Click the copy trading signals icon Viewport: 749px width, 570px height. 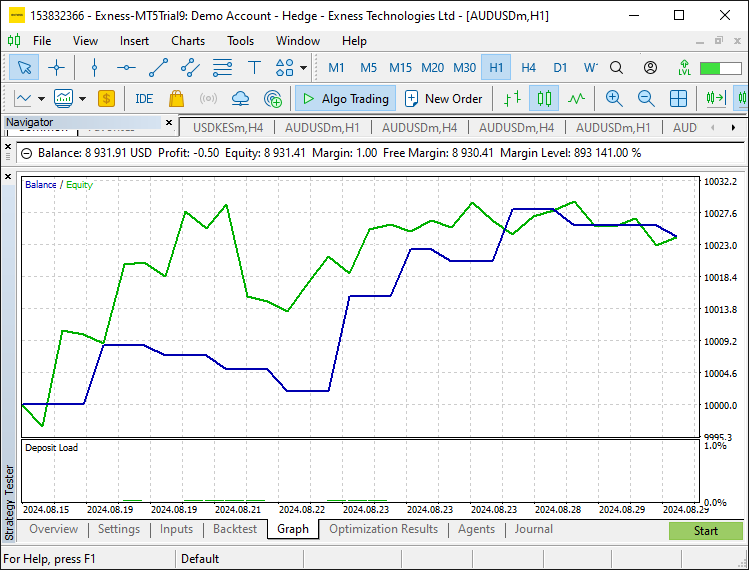pos(273,99)
